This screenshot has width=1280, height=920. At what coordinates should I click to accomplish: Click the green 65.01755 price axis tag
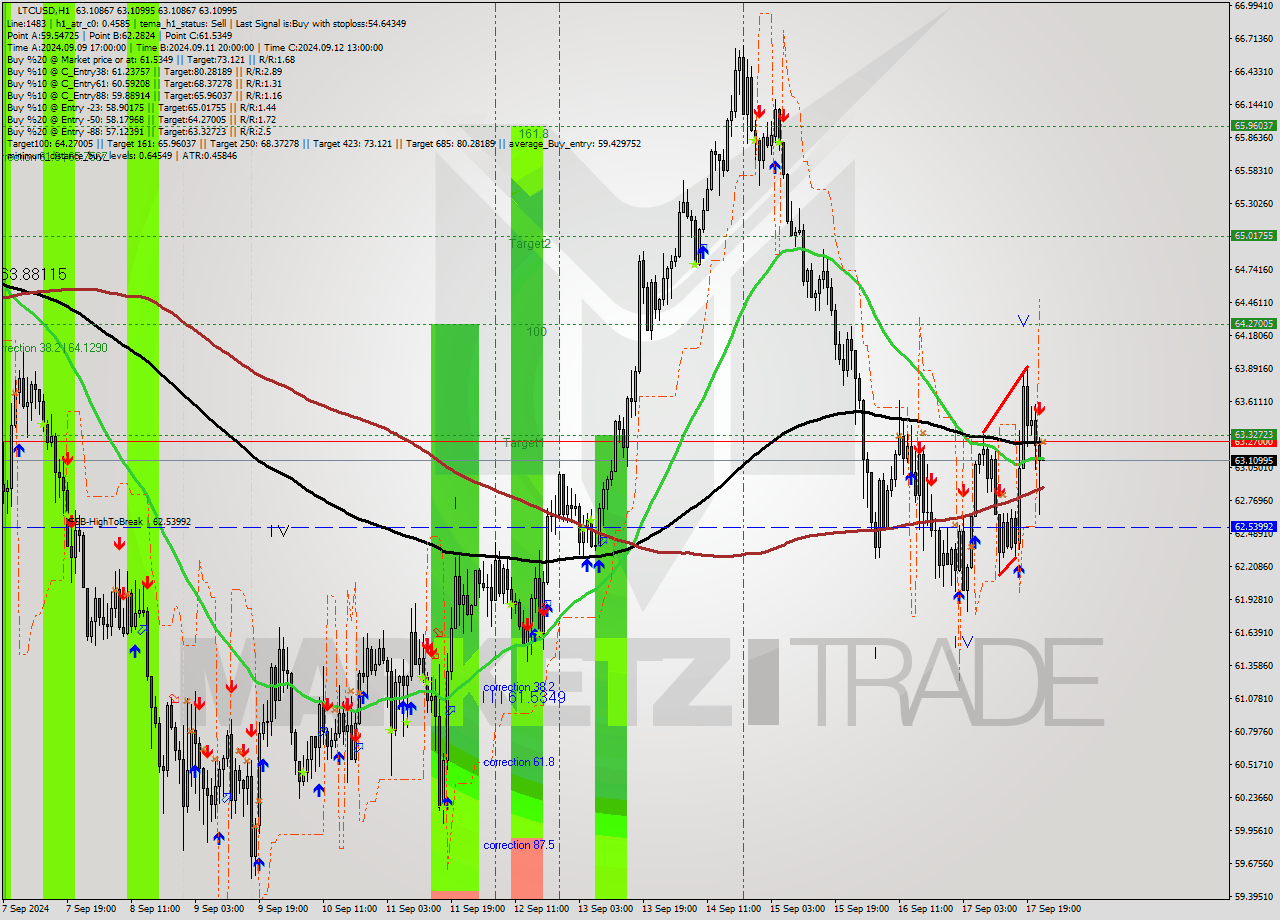click(x=1254, y=236)
